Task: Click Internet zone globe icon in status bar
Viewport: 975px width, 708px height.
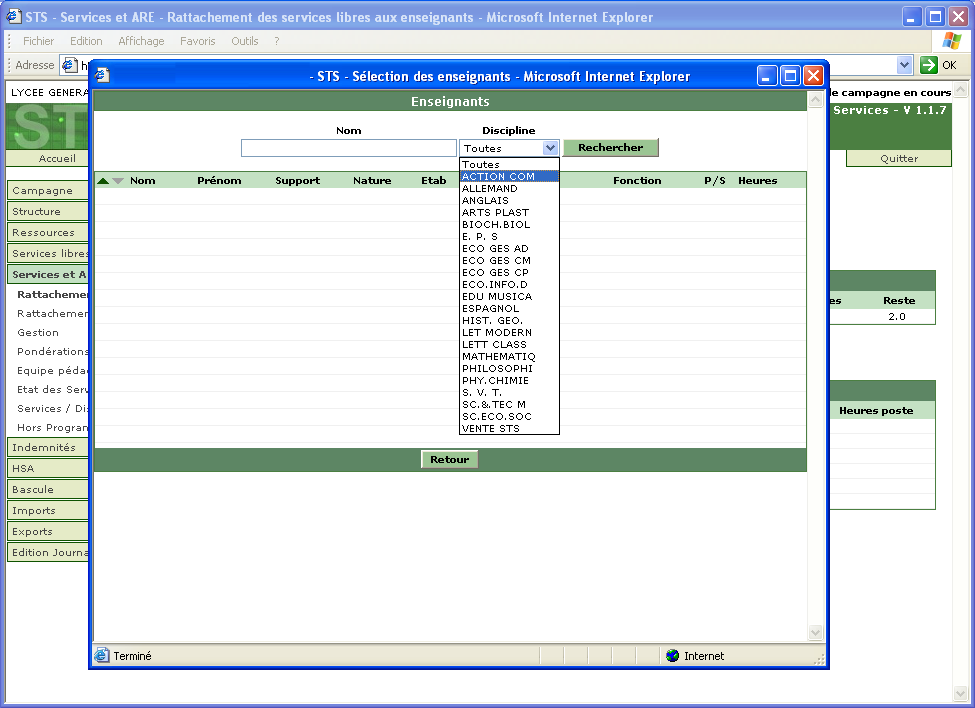Action: pyautogui.click(x=672, y=656)
